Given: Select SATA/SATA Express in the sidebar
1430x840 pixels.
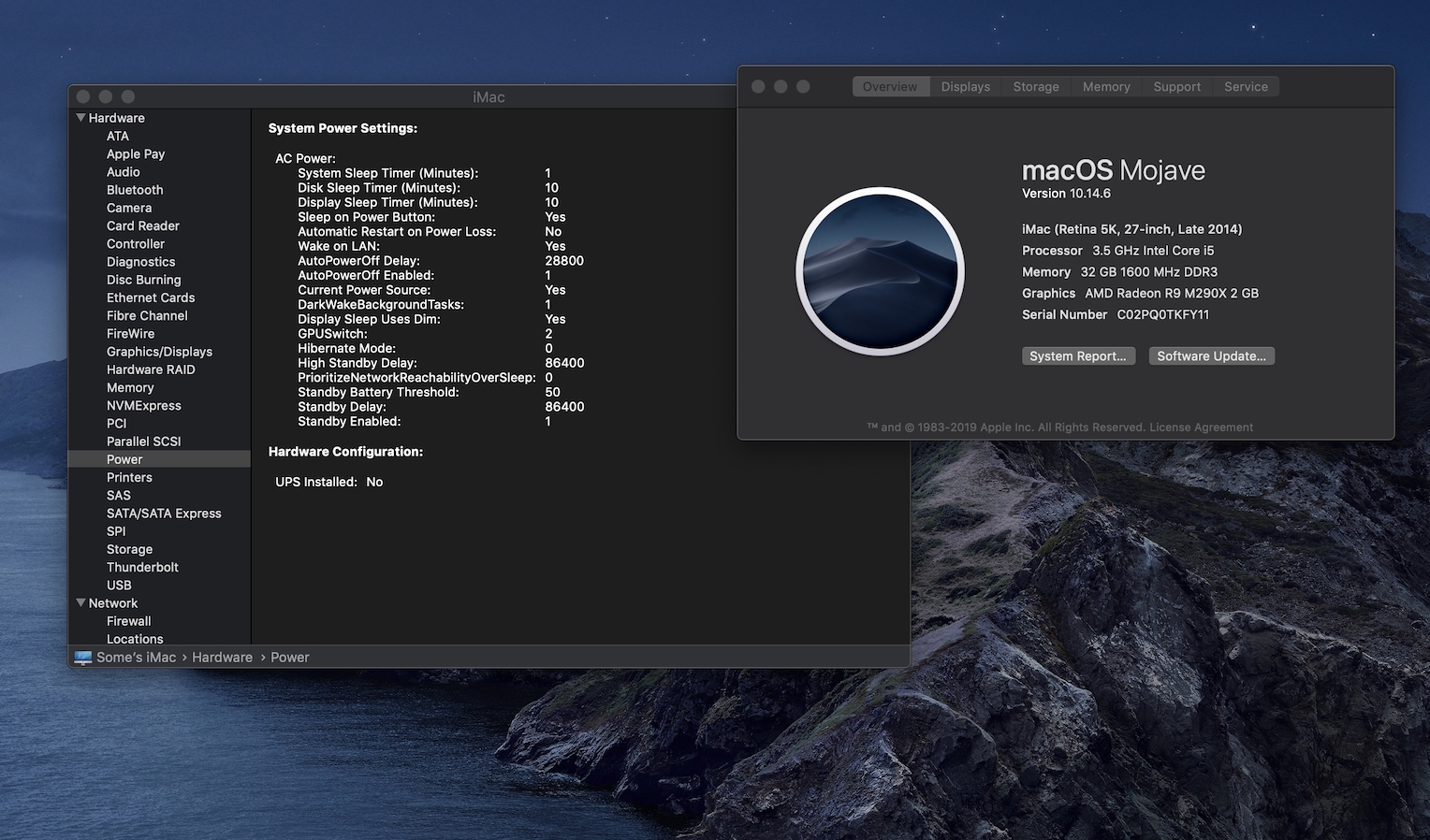Looking at the screenshot, I should pyautogui.click(x=164, y=514).
